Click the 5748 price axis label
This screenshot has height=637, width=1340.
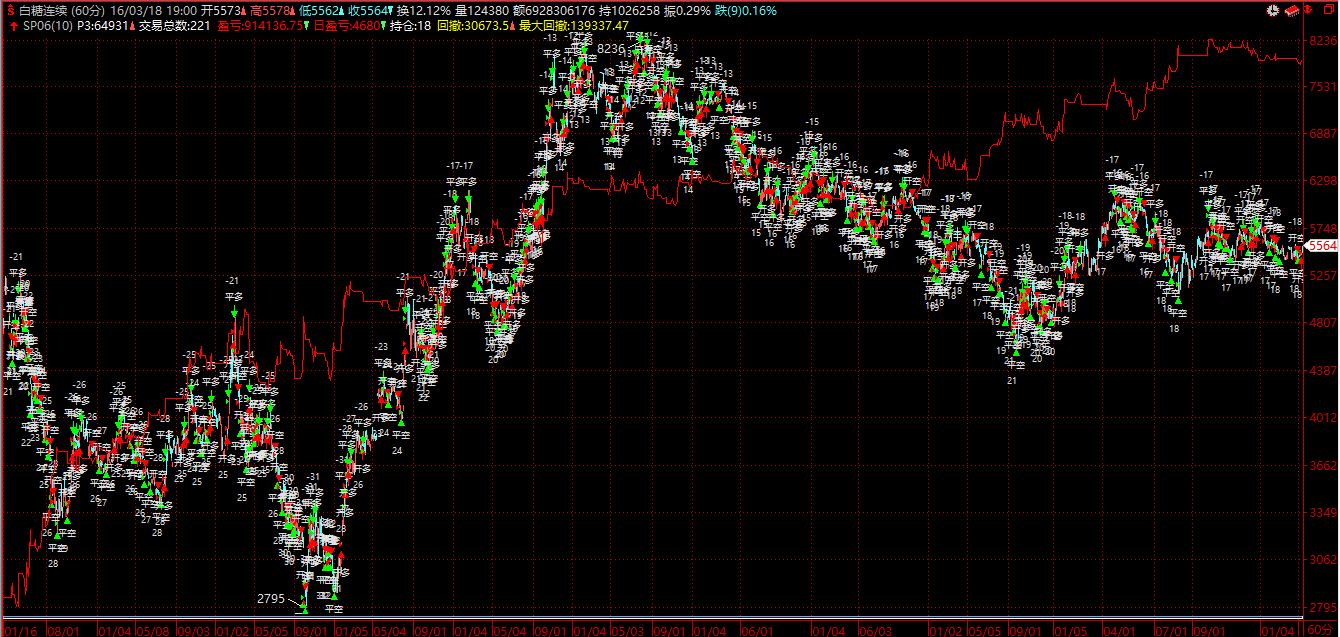1322,228
